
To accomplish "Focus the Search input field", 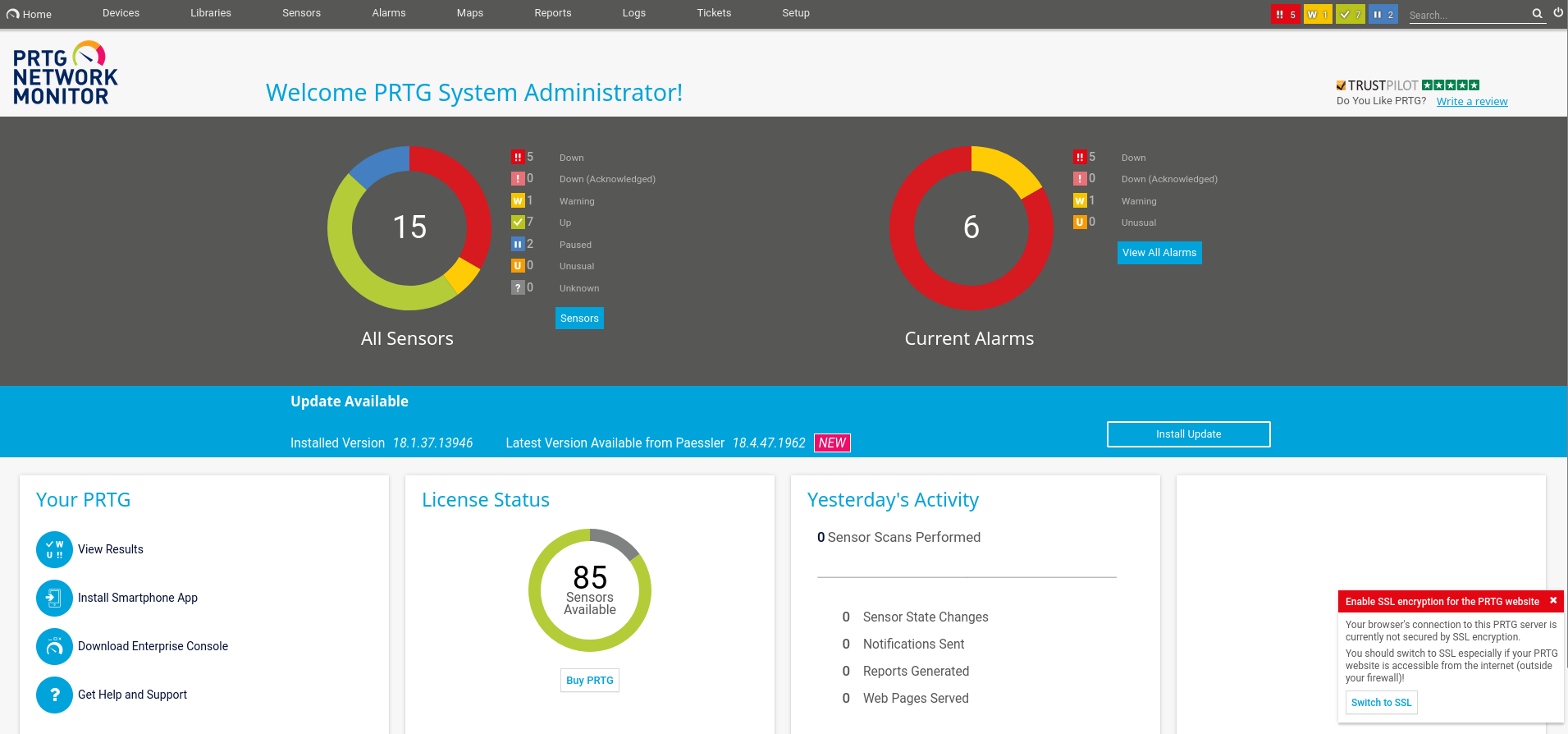I will tap(1469, 15).
